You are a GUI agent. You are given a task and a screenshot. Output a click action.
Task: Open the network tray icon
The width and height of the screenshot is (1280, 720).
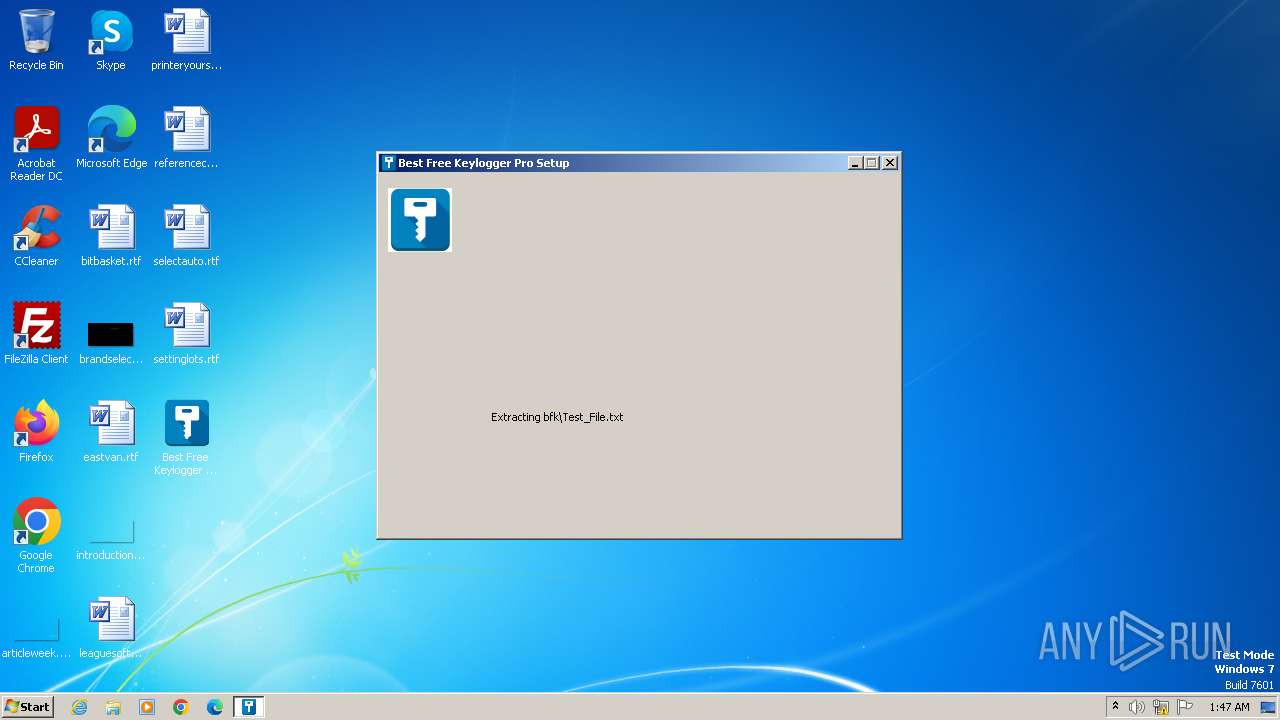coord(1161,707)
